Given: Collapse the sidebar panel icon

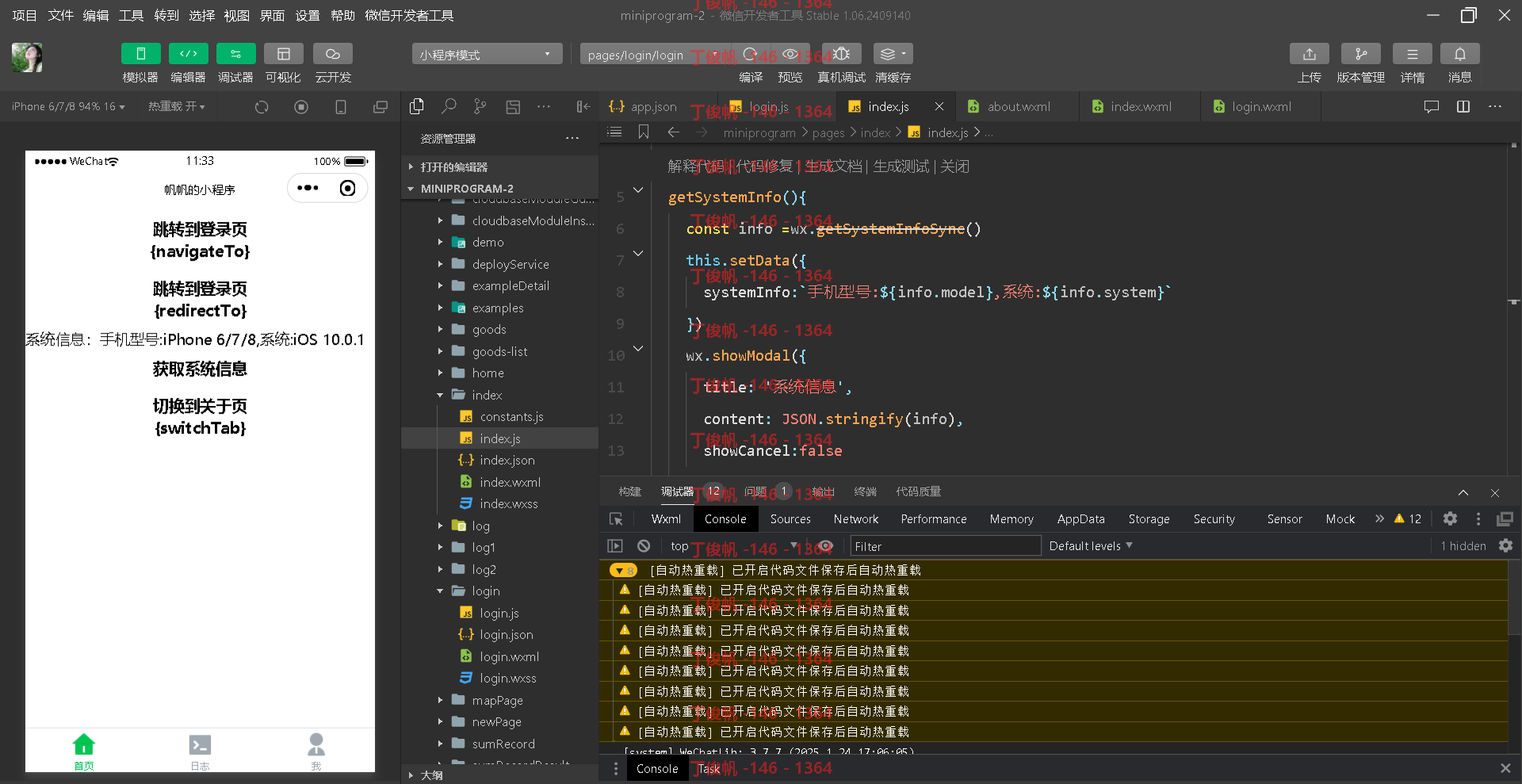Looking at the screenshot, I should pyautogui.click(x=583, y=106).
